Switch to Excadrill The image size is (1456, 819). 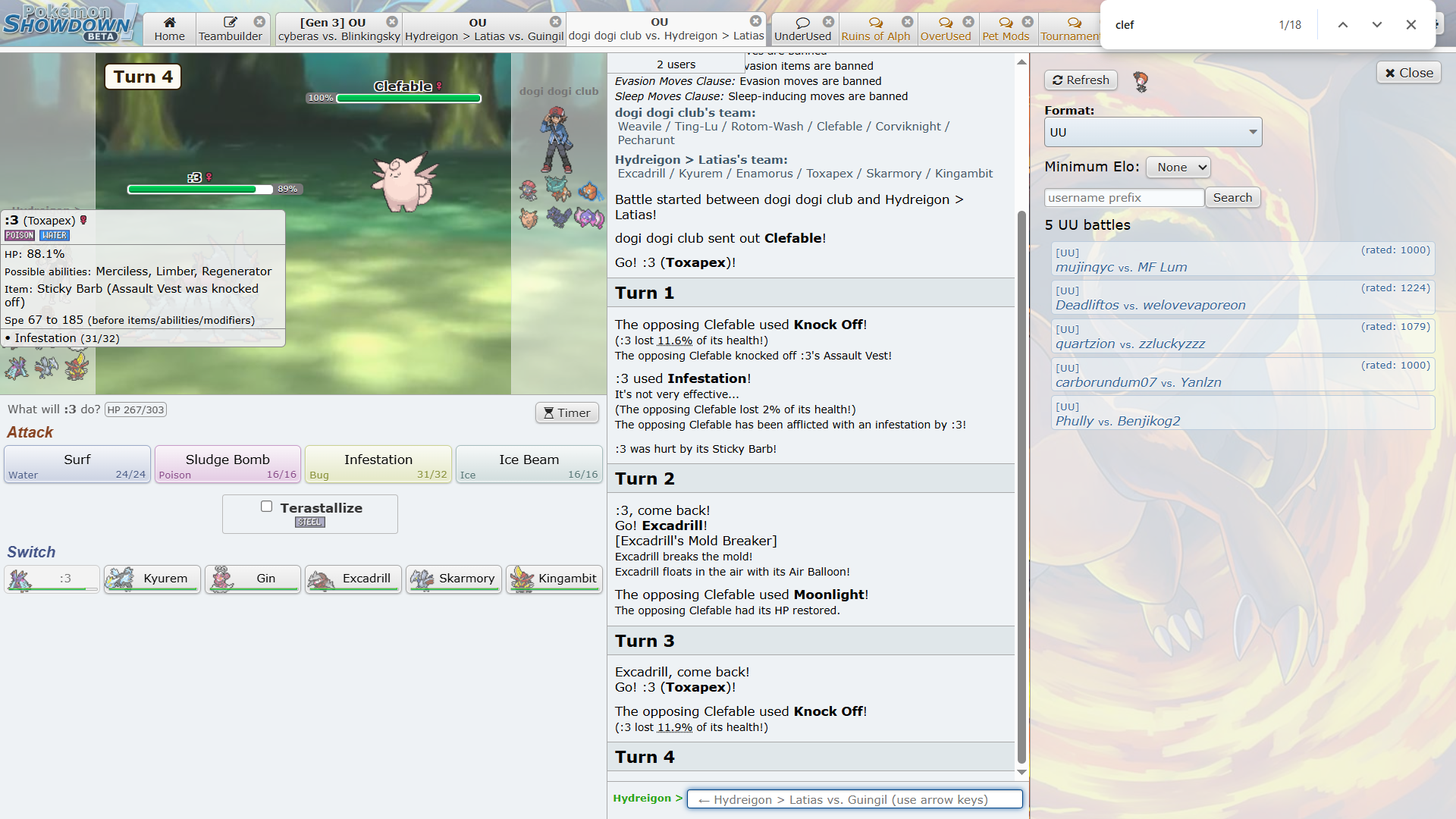353,579
